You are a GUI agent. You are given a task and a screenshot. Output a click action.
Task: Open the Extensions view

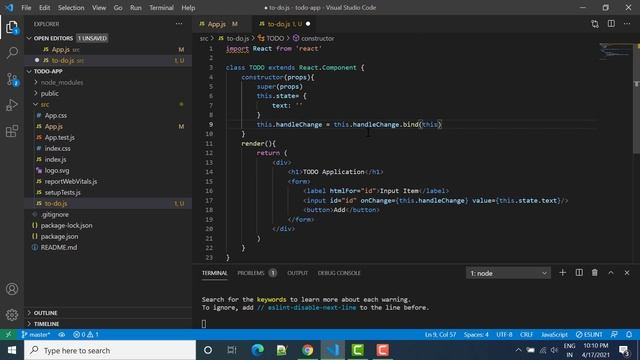point(12,131)
